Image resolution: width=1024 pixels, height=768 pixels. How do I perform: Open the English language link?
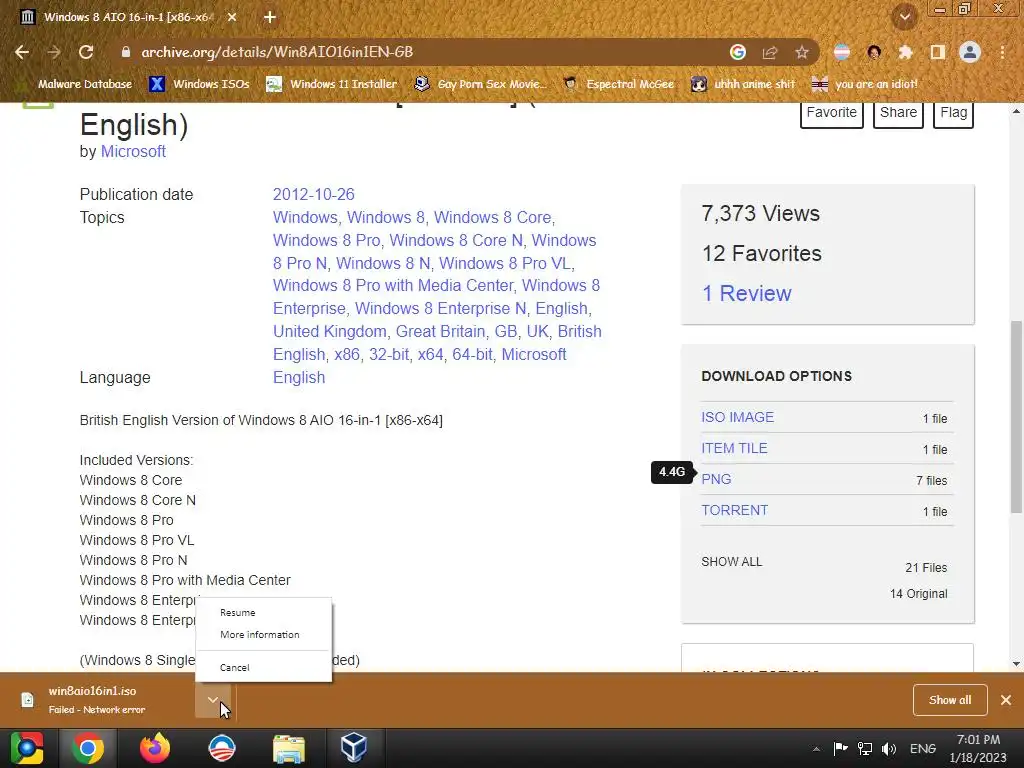(299, 377)
